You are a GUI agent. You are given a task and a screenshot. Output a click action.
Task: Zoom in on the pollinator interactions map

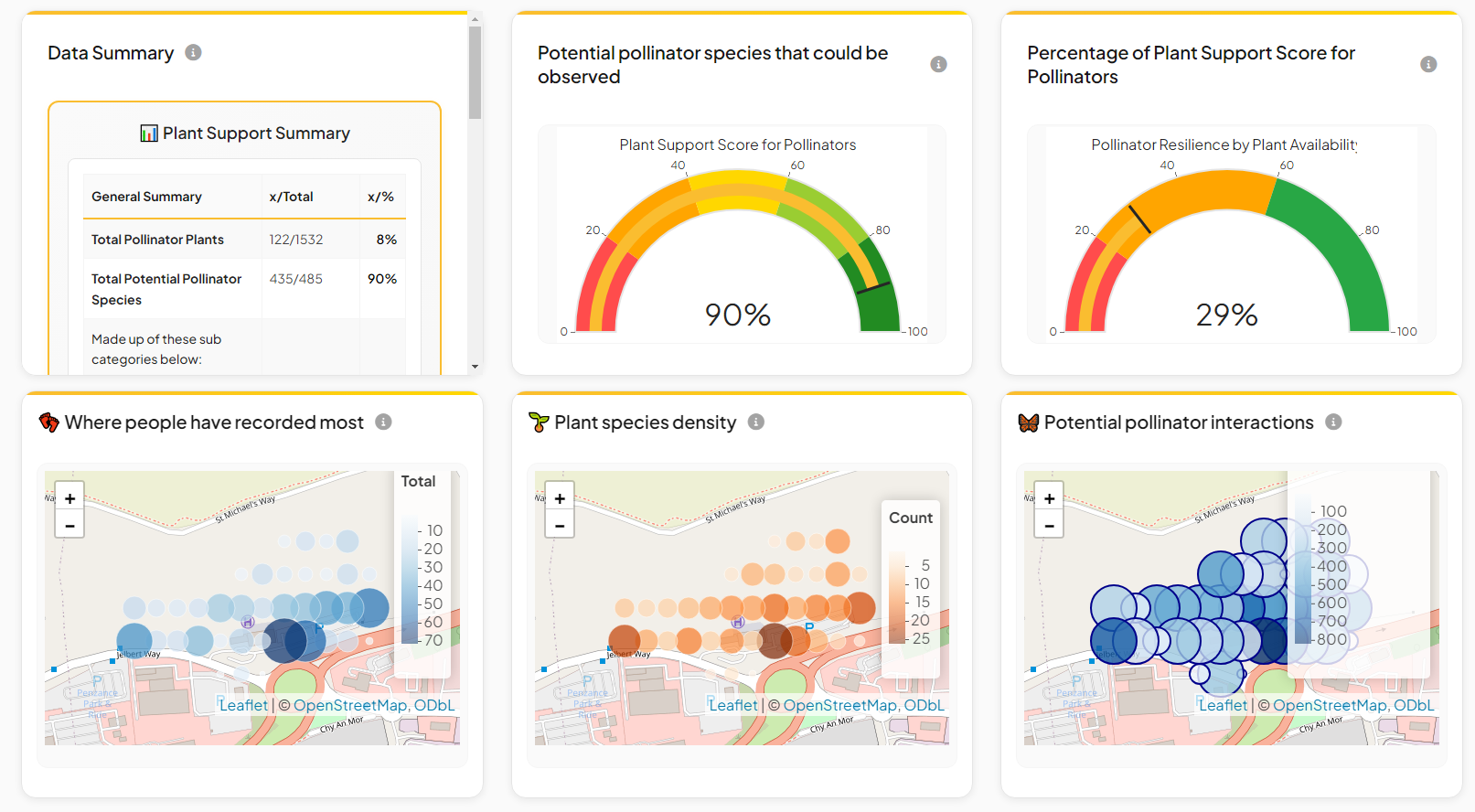click(x=1049, y=498)
